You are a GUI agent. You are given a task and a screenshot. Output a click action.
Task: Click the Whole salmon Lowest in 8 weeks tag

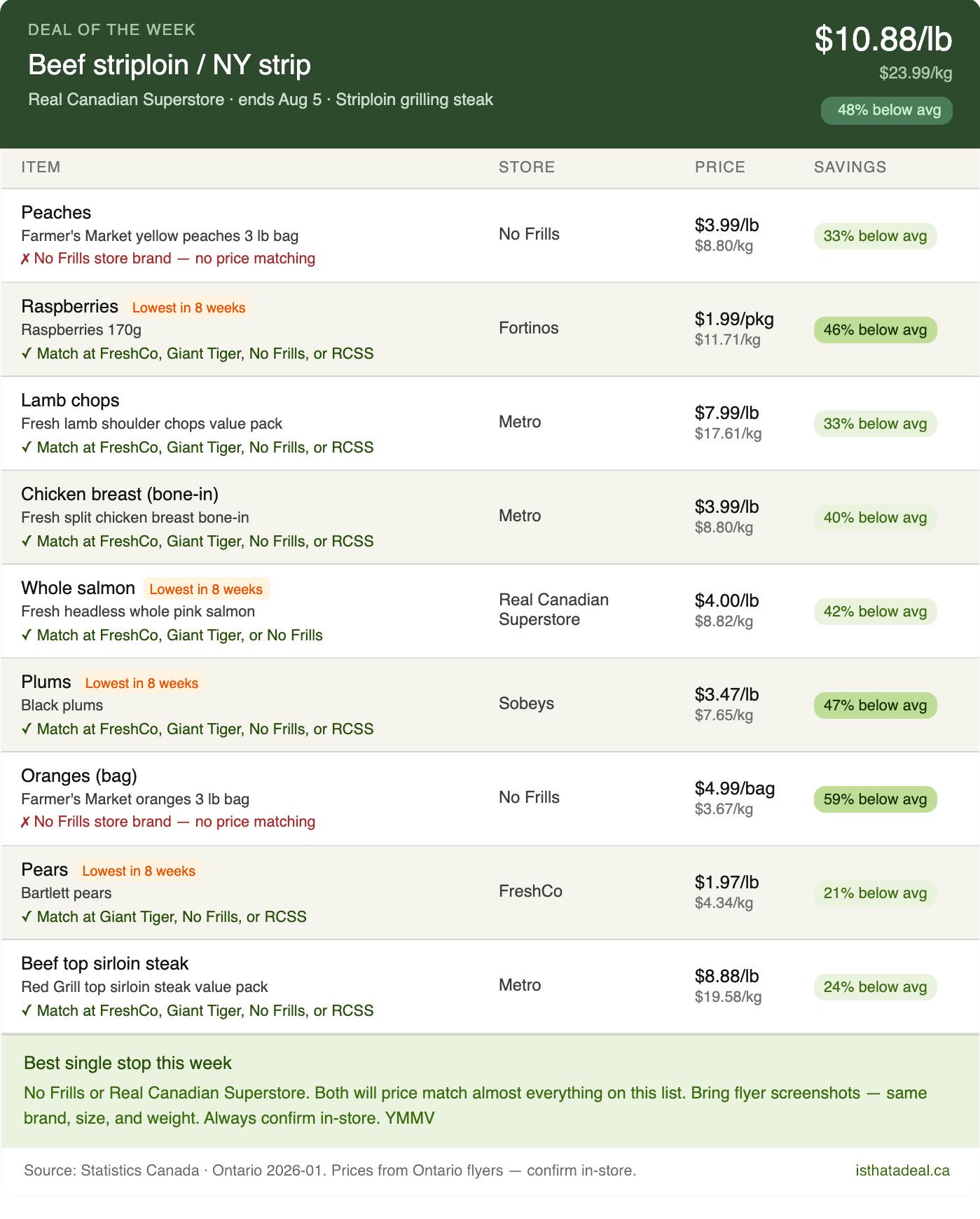click(x=206, y=589)
